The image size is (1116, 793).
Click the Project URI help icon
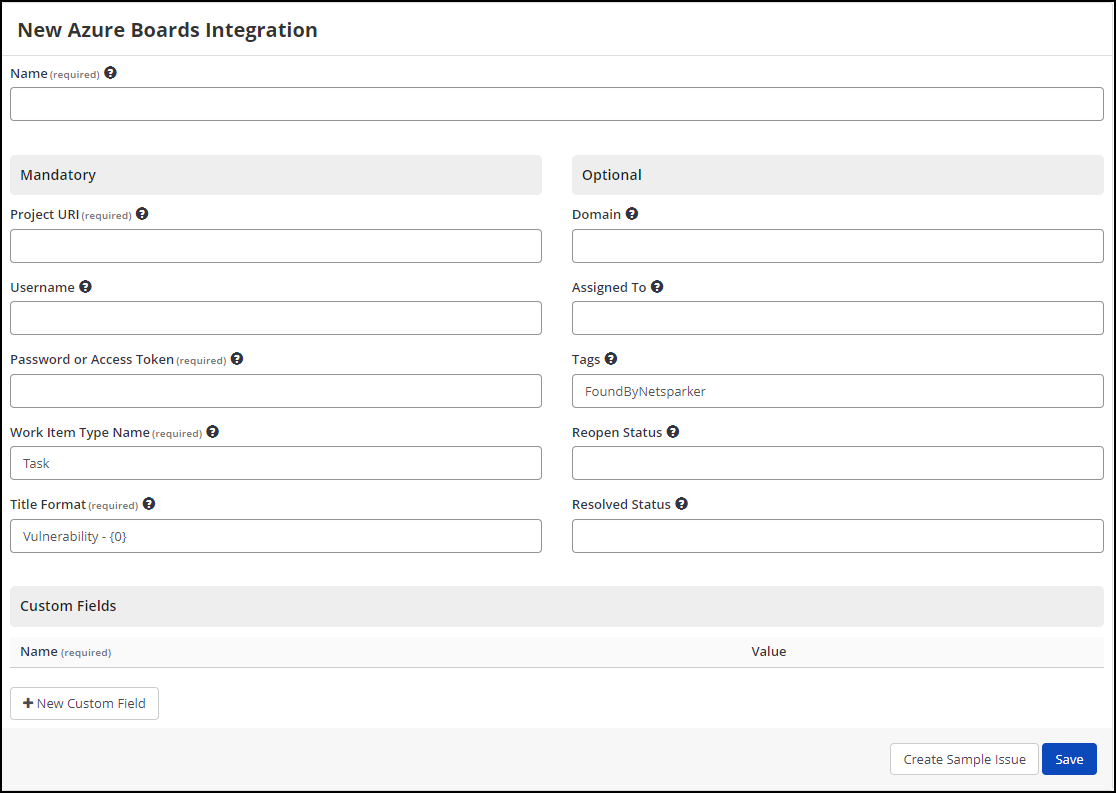click(142, 214)
